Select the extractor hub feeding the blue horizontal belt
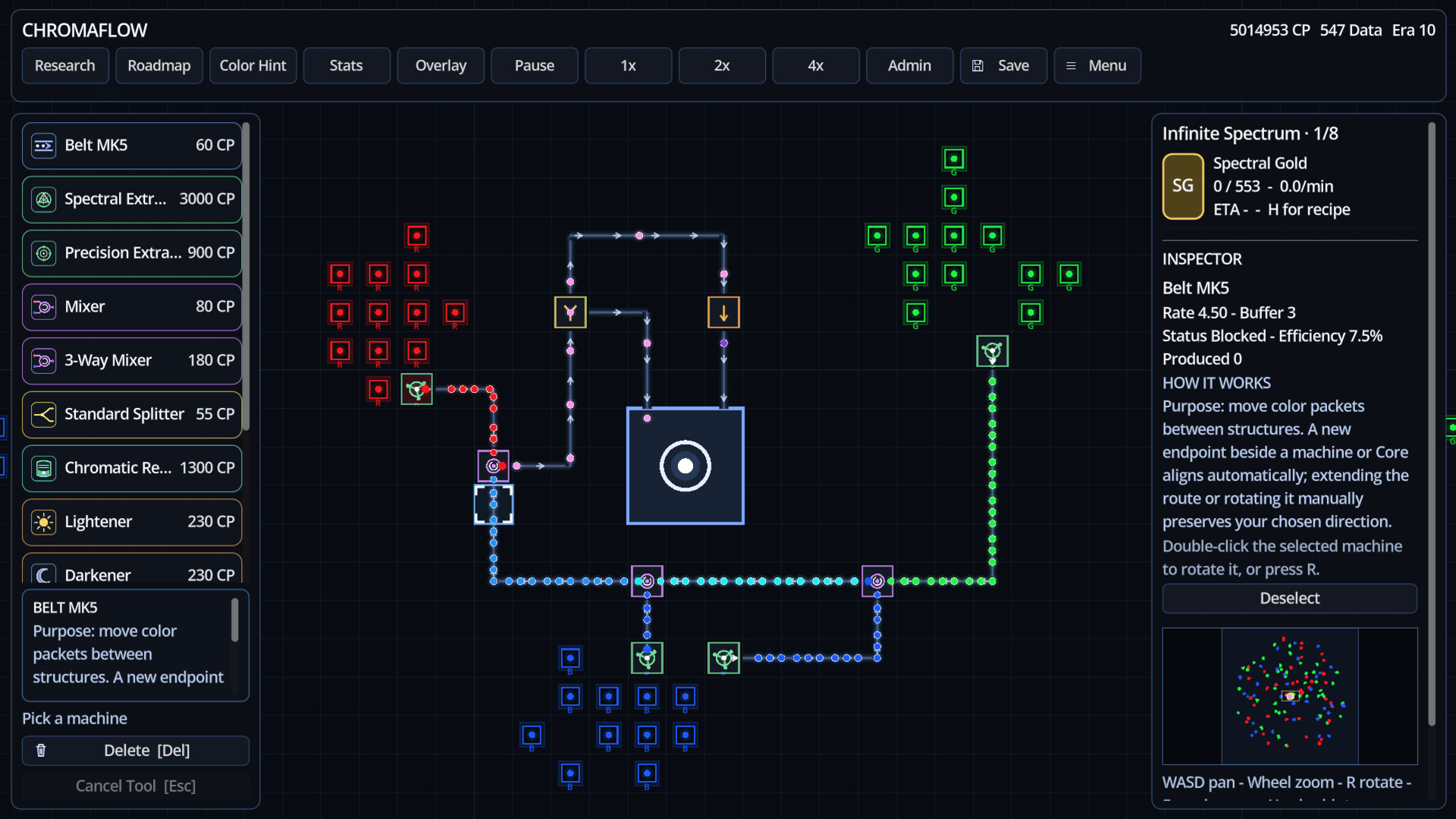This screenshot has height=819, width=1456. [x=723, y=657]
